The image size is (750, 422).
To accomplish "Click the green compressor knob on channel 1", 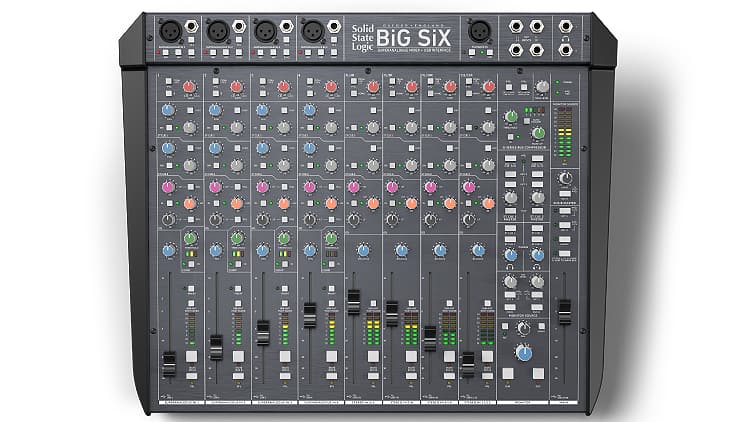I will click(190, 238).
